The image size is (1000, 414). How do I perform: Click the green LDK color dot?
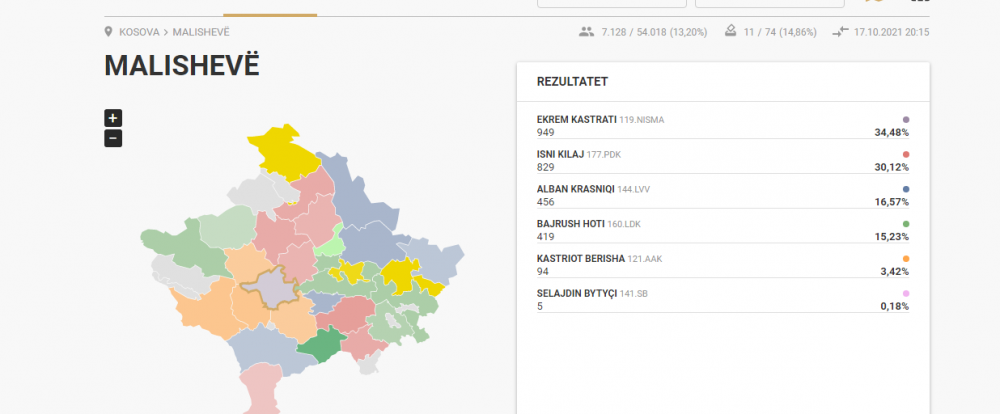coord(906,224)
